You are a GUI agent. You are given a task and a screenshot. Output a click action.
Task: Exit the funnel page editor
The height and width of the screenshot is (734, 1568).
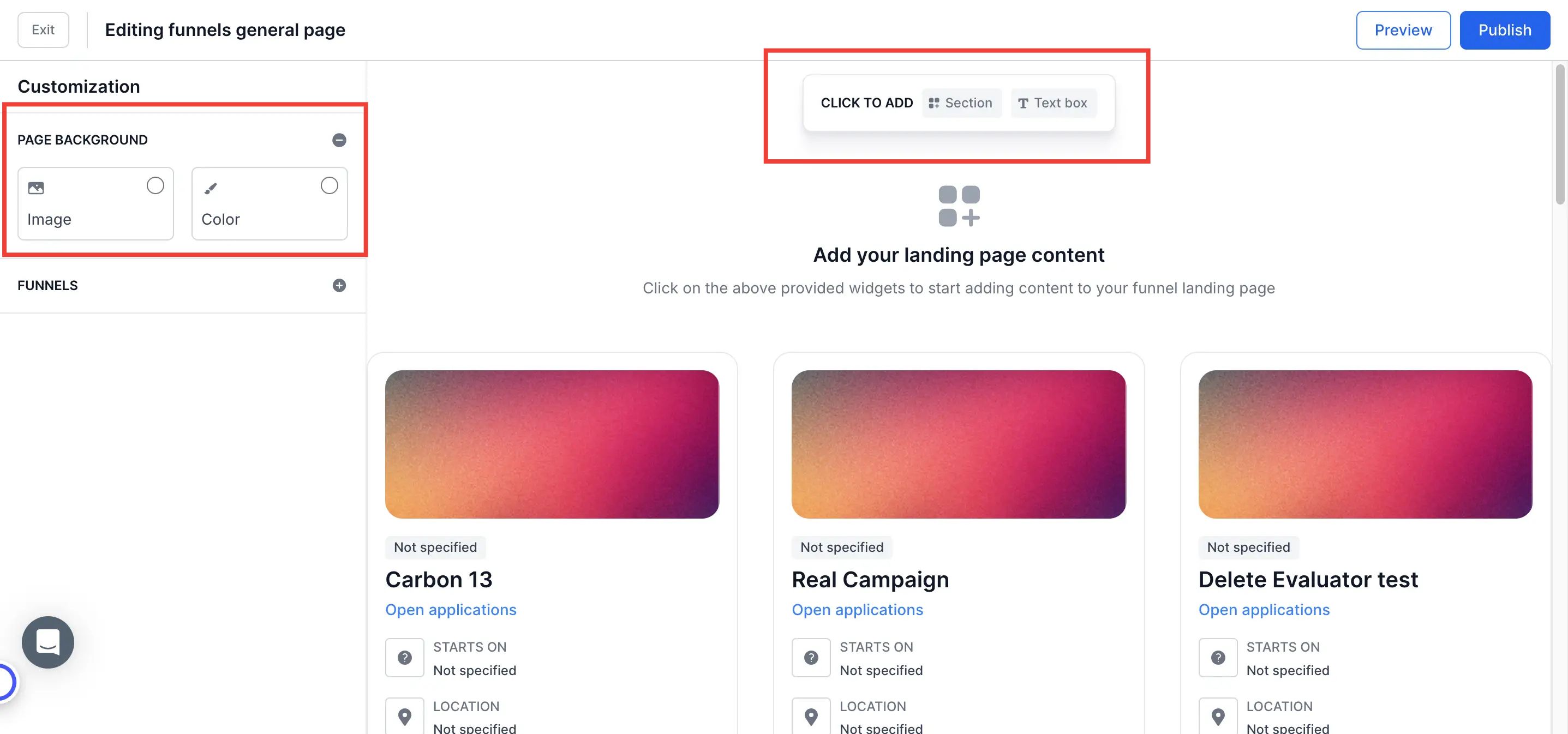(x=43, y=30)
